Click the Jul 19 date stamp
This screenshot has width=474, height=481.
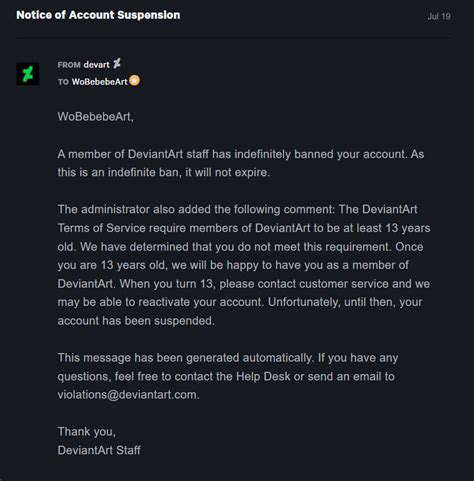(x=439, y=16)
